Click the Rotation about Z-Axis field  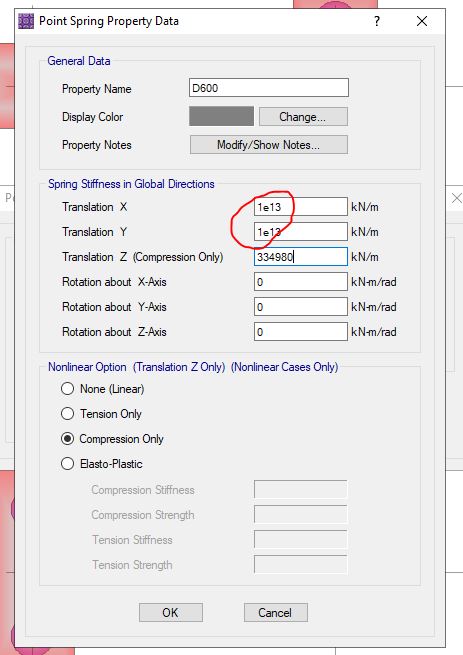click(x=300, y=332)
